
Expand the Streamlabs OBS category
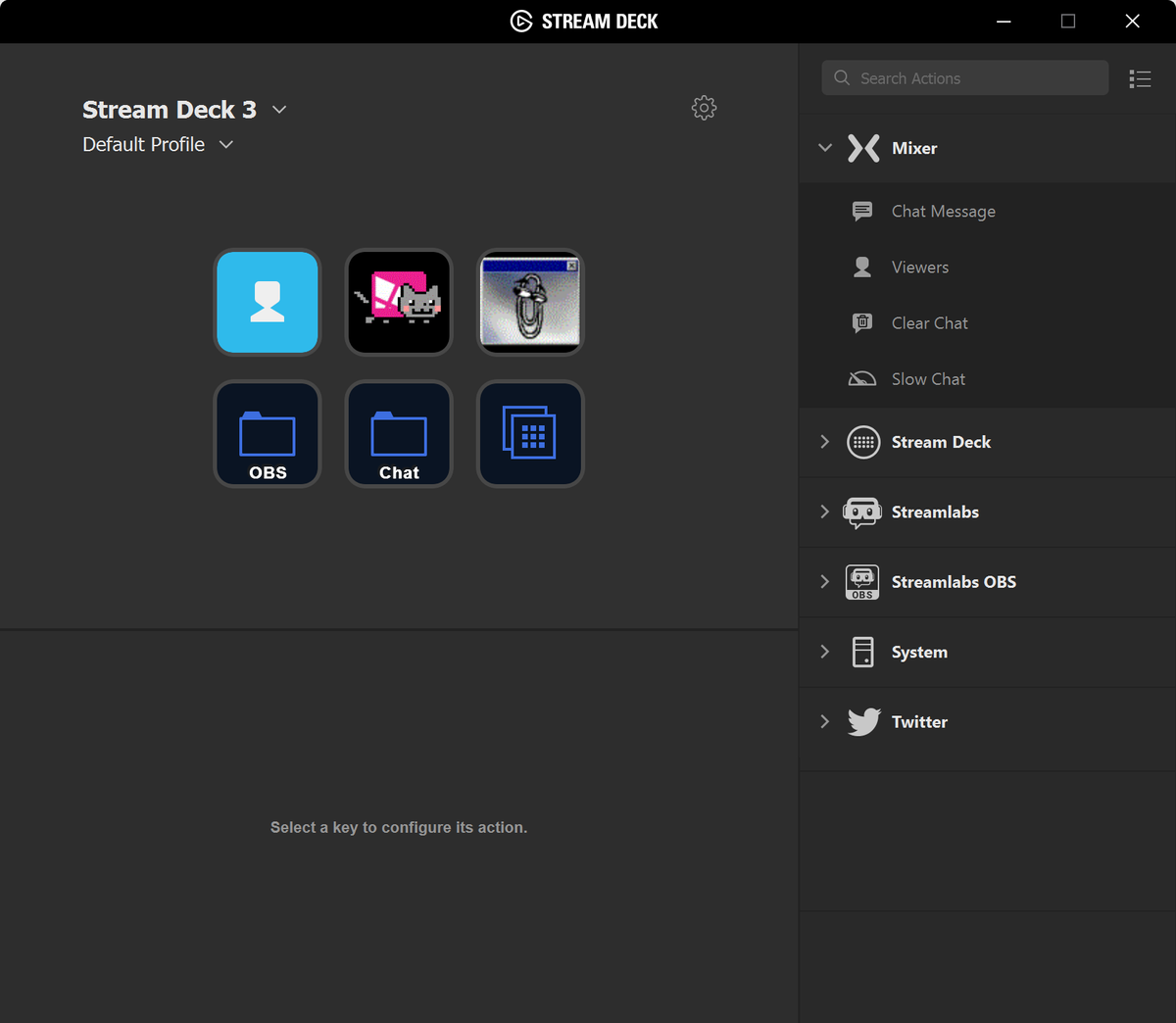coord(825,582)
